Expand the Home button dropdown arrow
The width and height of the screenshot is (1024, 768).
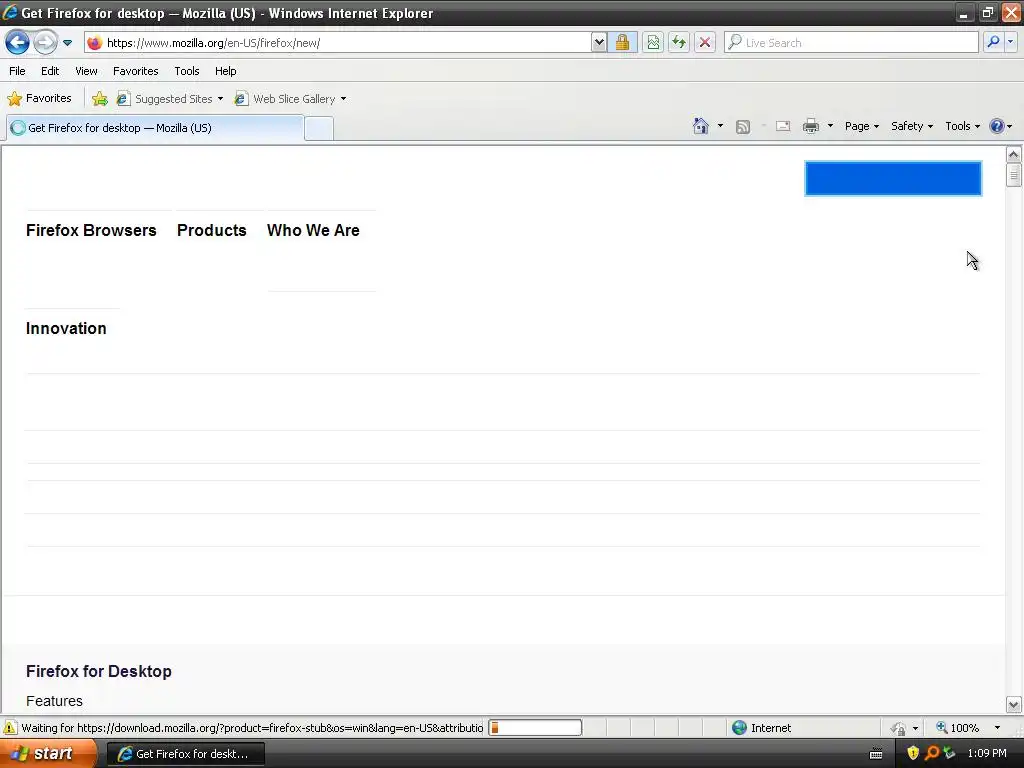point(720,126)
